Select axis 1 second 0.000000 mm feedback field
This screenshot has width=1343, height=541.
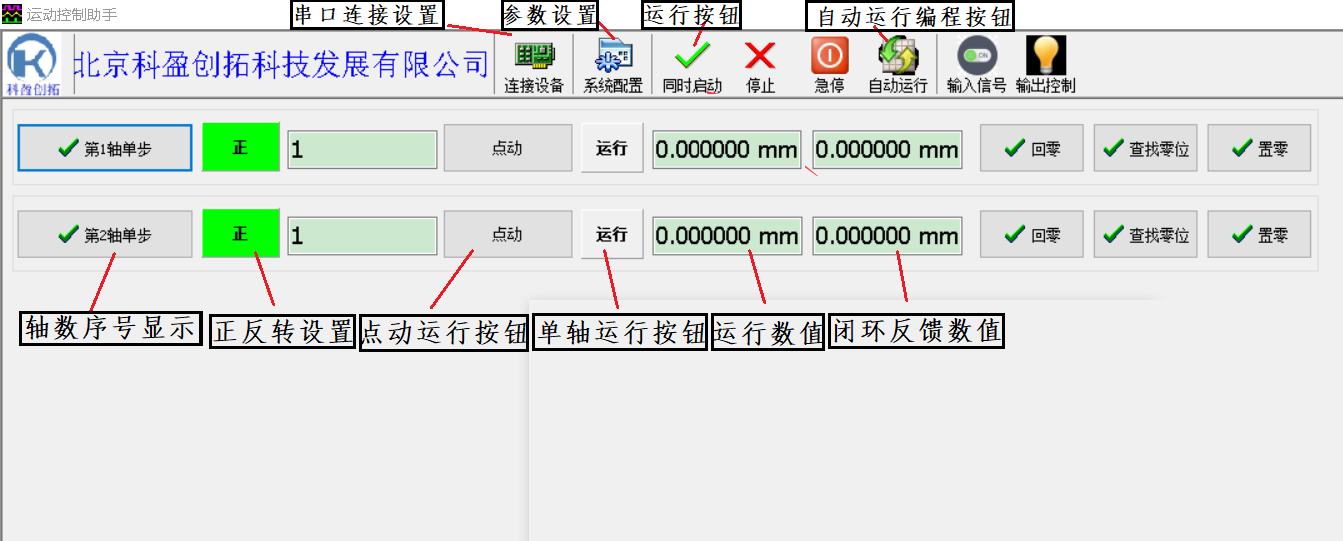(887, 150)
